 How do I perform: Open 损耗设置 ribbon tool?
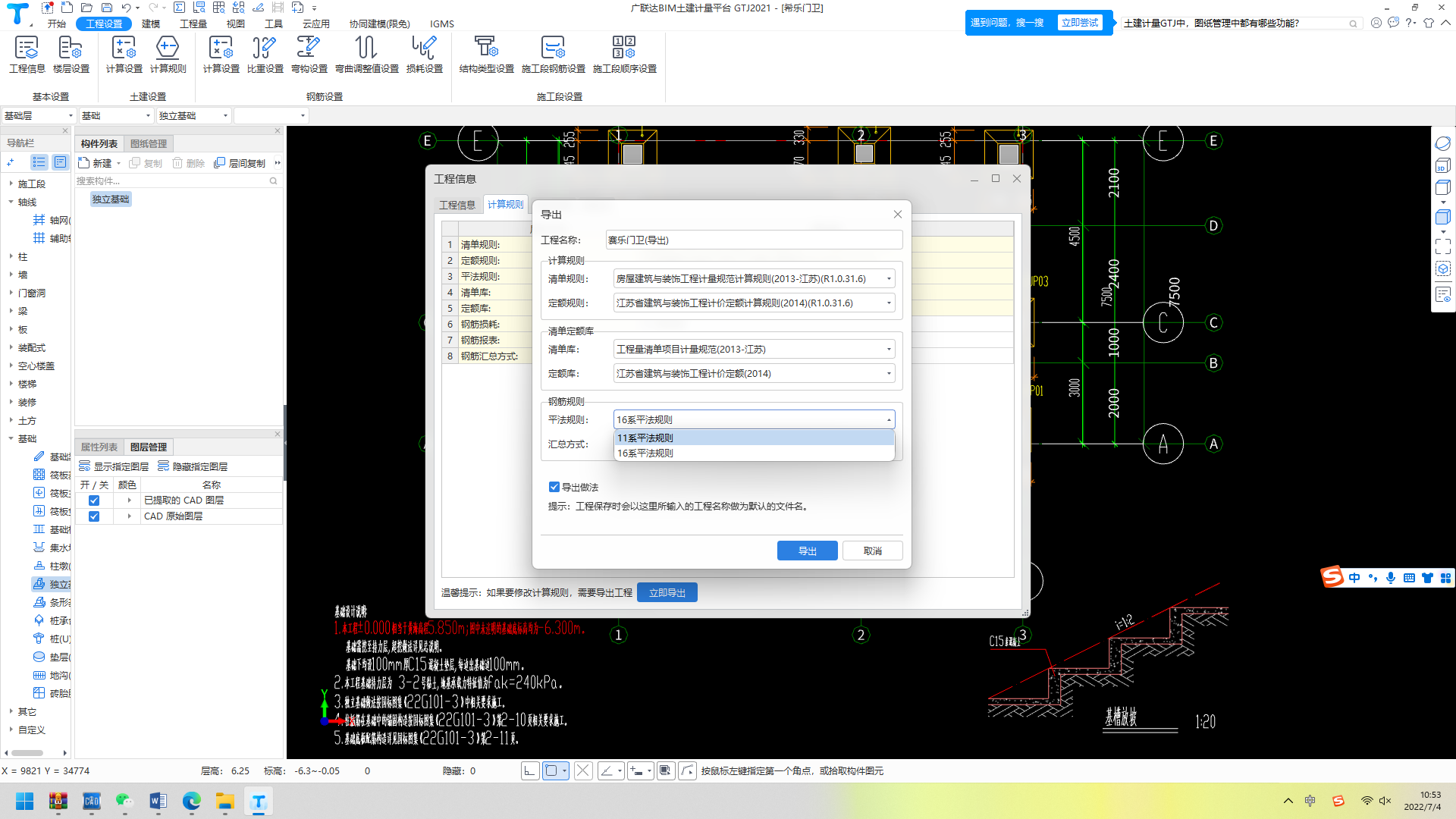[425, 55]
